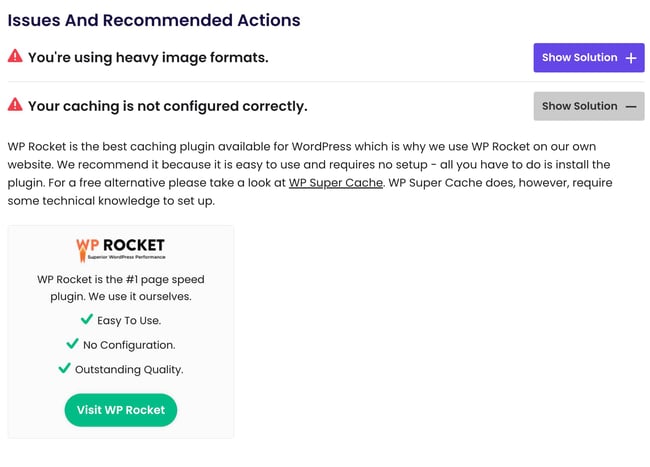Expand the heavy image formats solution
Screen dimensions: 650x467
click(x=588, y=58)
